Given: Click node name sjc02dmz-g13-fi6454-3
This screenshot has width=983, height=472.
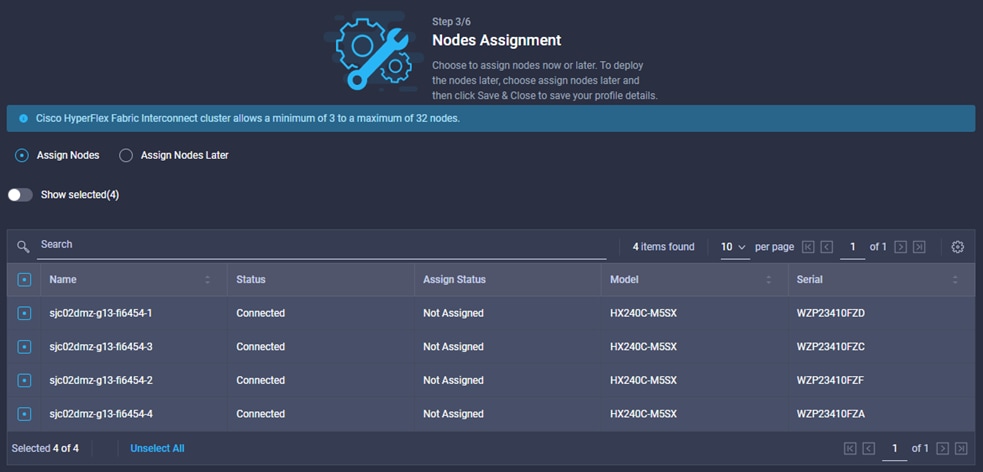Looking at the screenshot, I should pyautogui.click(x=101, y=347).
